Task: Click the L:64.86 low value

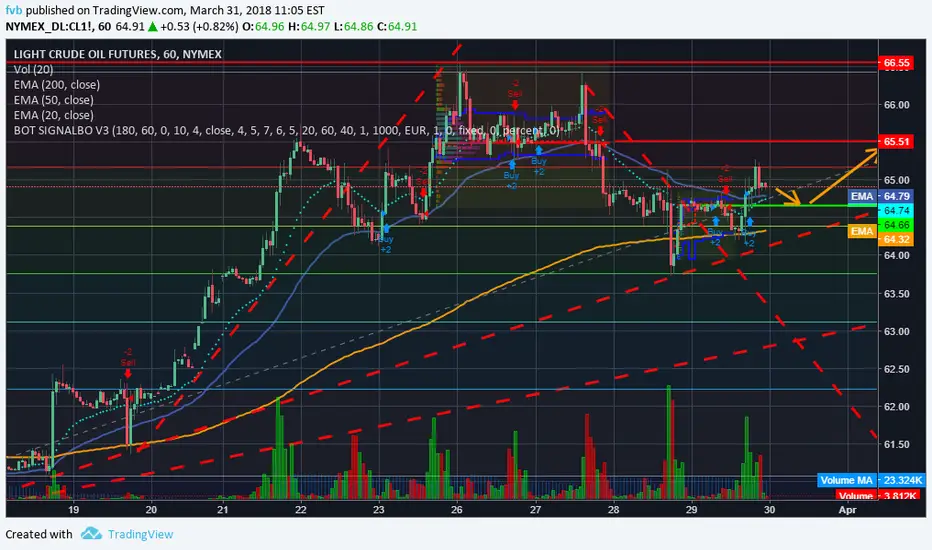Action: pos(352,26)
